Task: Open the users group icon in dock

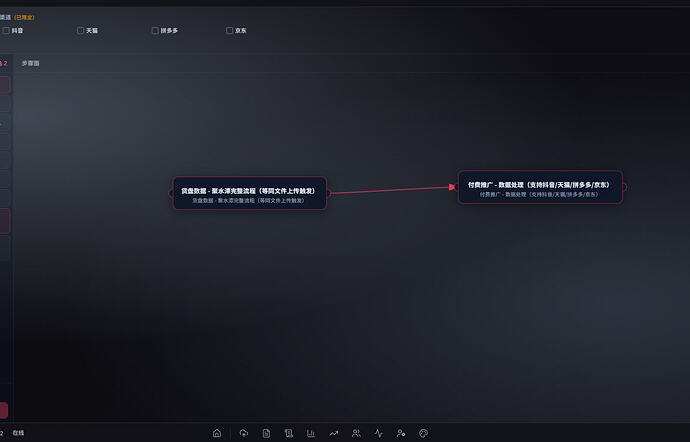Action: coord(356,433)
